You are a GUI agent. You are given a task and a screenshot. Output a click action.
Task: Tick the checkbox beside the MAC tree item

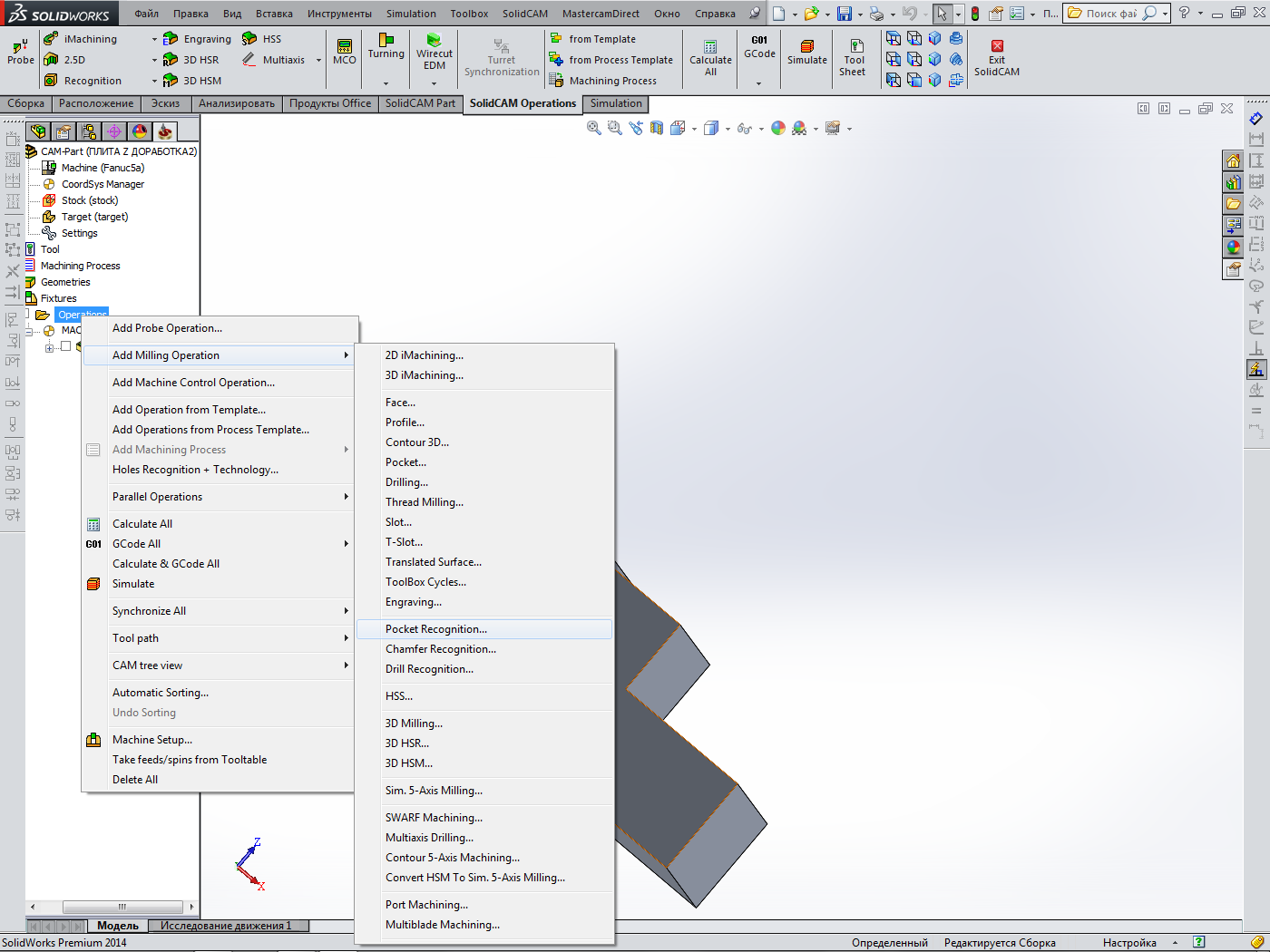[65, 346]
